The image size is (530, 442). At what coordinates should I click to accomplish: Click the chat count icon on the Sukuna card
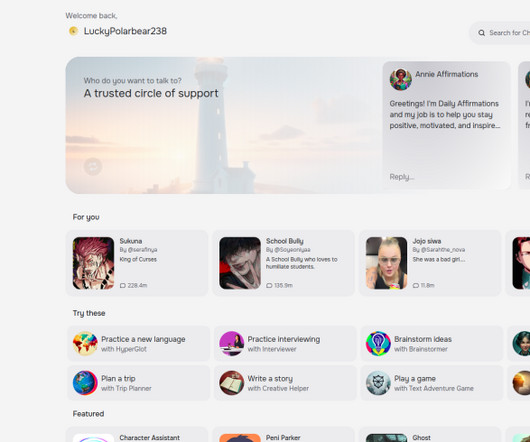point(123,286)
